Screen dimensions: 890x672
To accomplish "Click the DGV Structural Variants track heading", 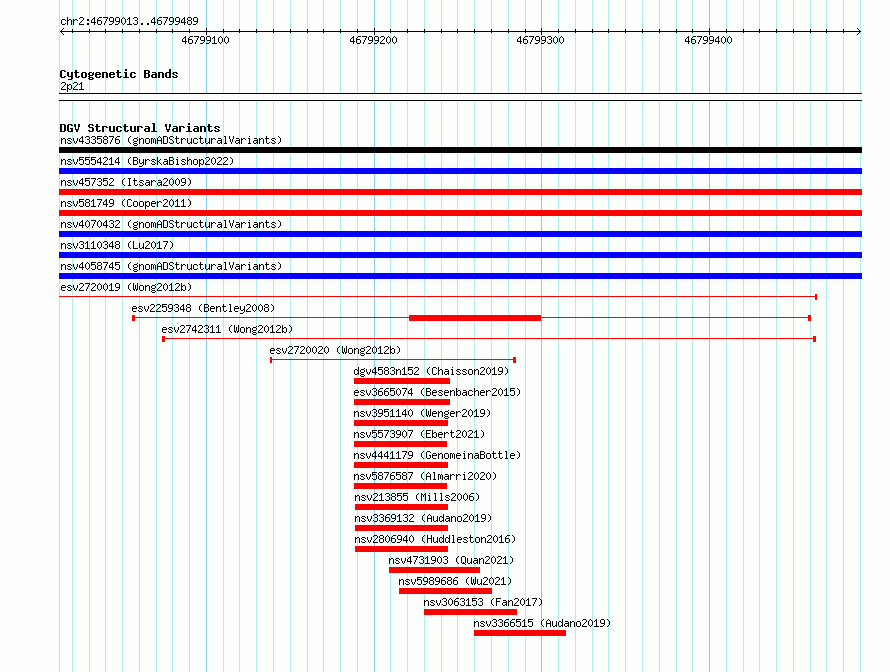I will [140, 128].
